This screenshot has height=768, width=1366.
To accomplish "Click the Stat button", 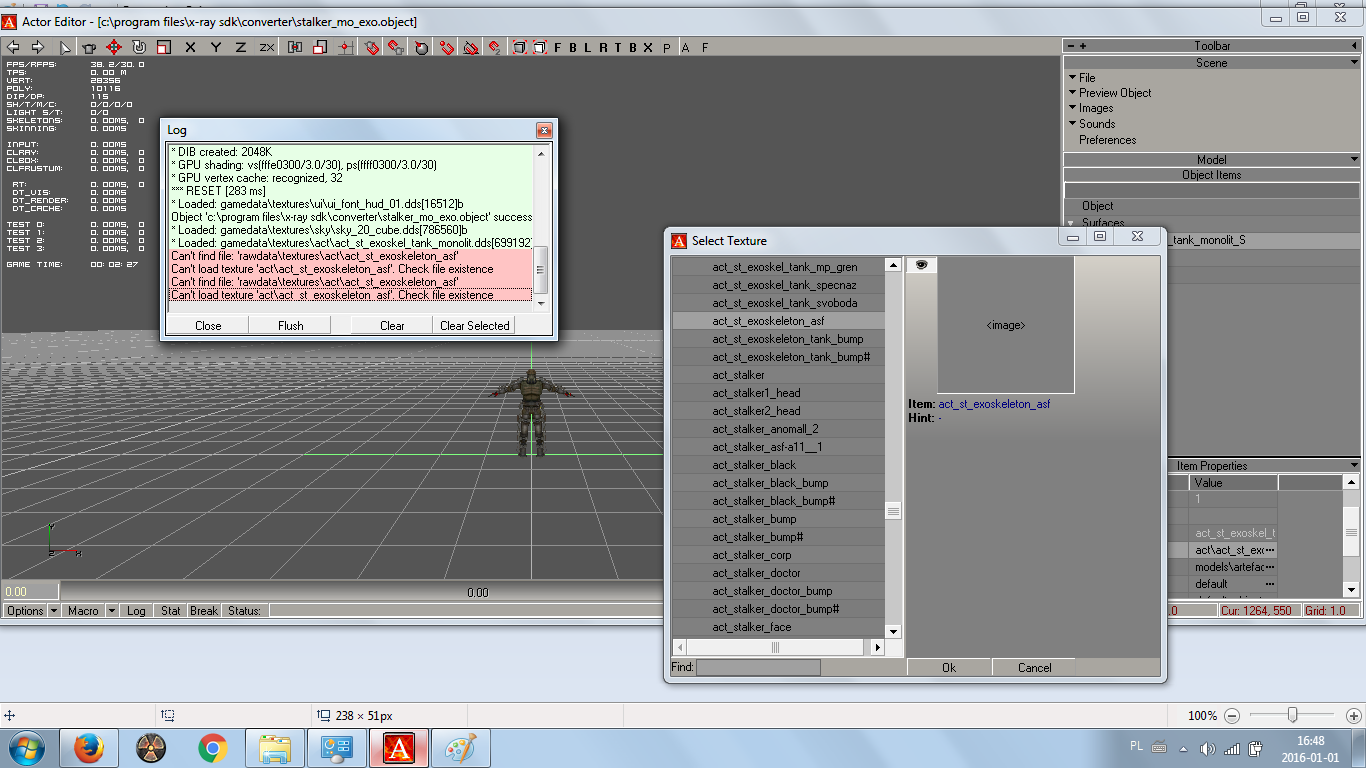I will [x=171, y=610].
